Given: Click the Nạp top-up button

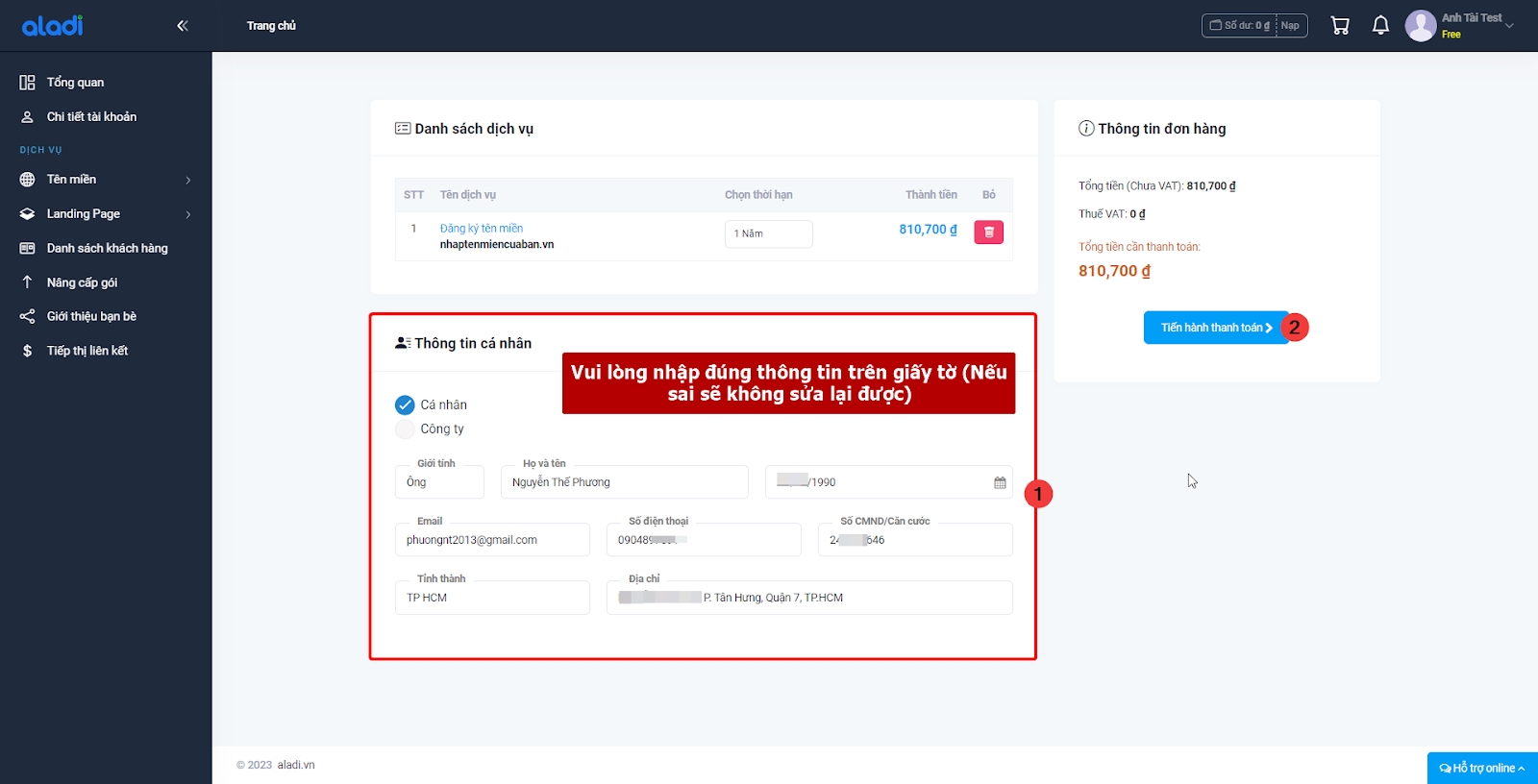Looking at the screenshot, I should tap(1290, 26).
